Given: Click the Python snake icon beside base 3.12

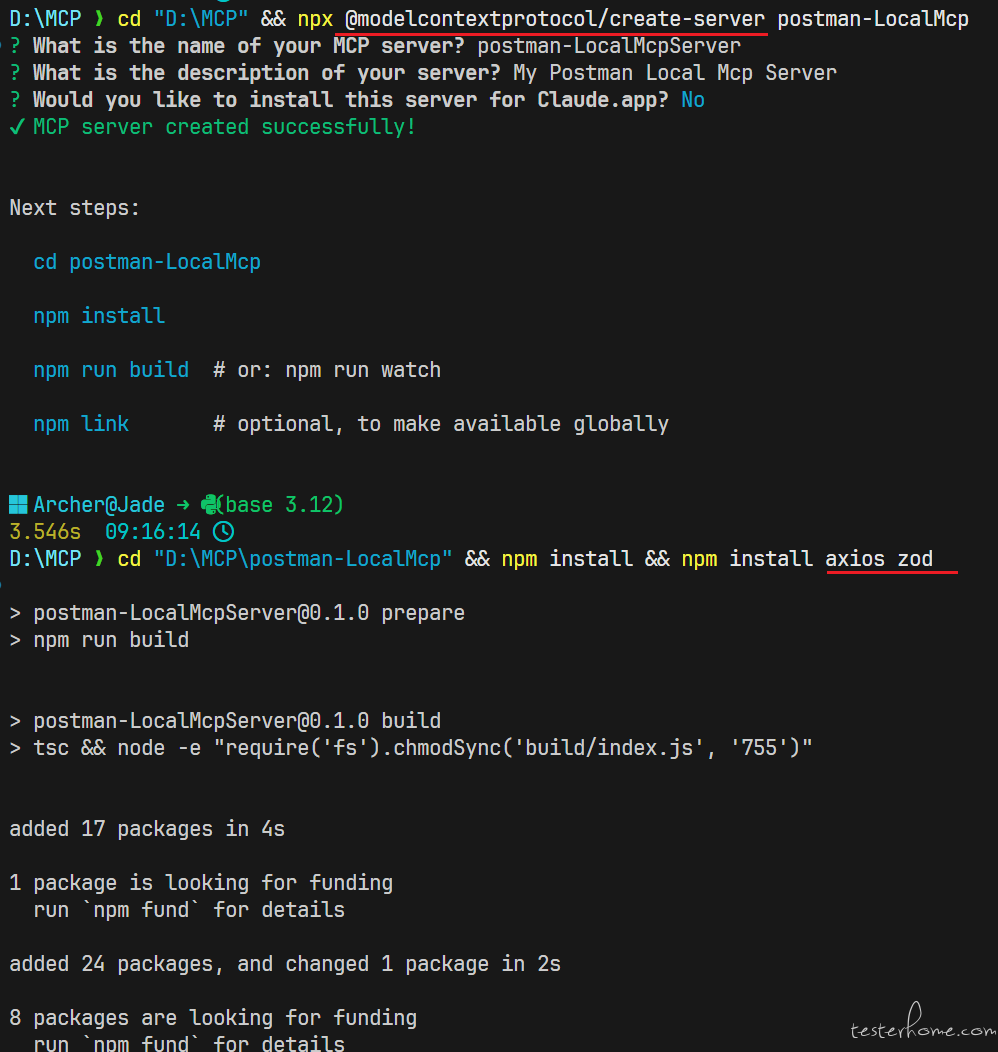Looking at the screenshot, I should pyautogui.click(x=211, y=505).
